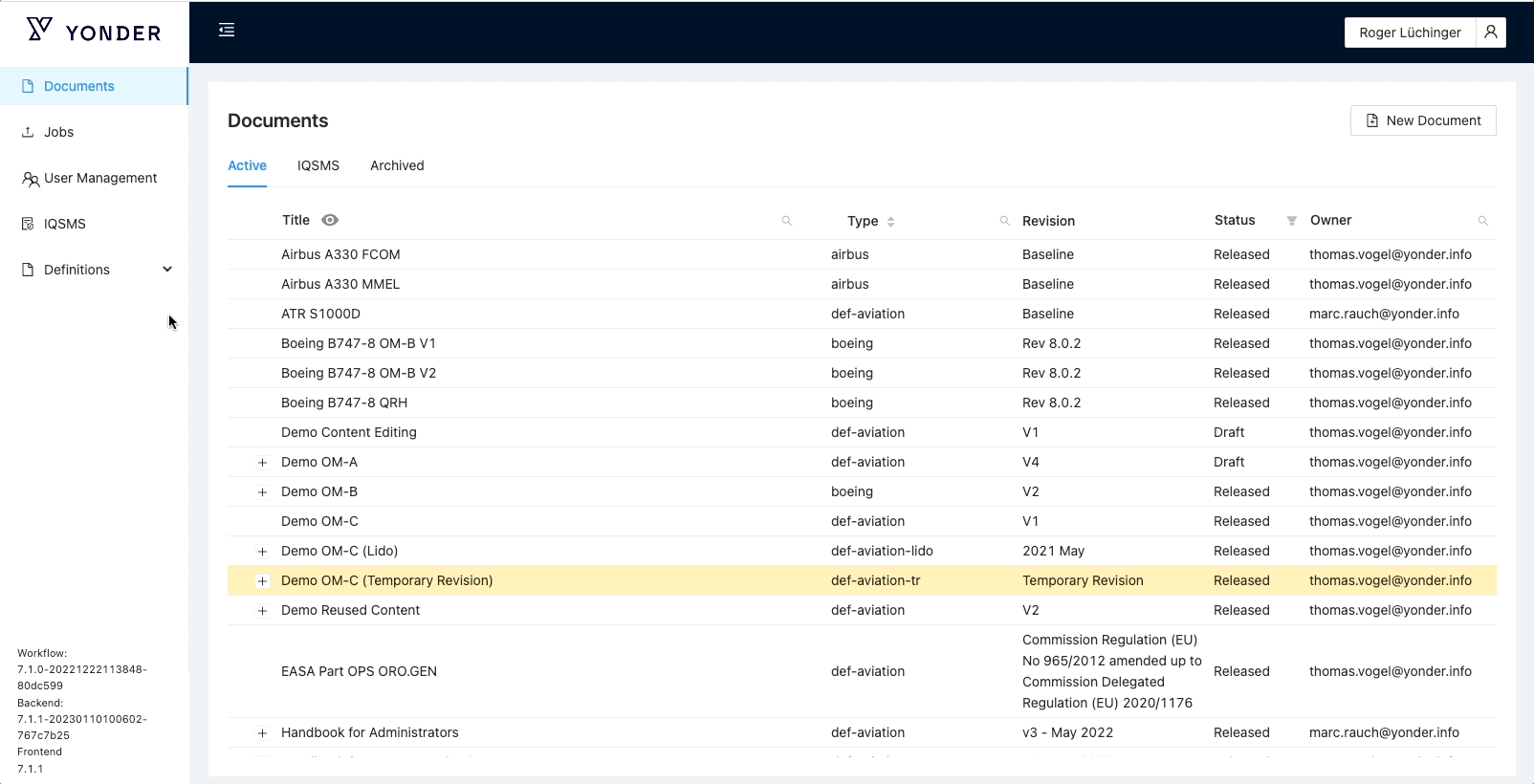The height and width of the screenshot is (784, 1534).
Task: Expand the Demo Reused Content row
Action: (262, 611)
